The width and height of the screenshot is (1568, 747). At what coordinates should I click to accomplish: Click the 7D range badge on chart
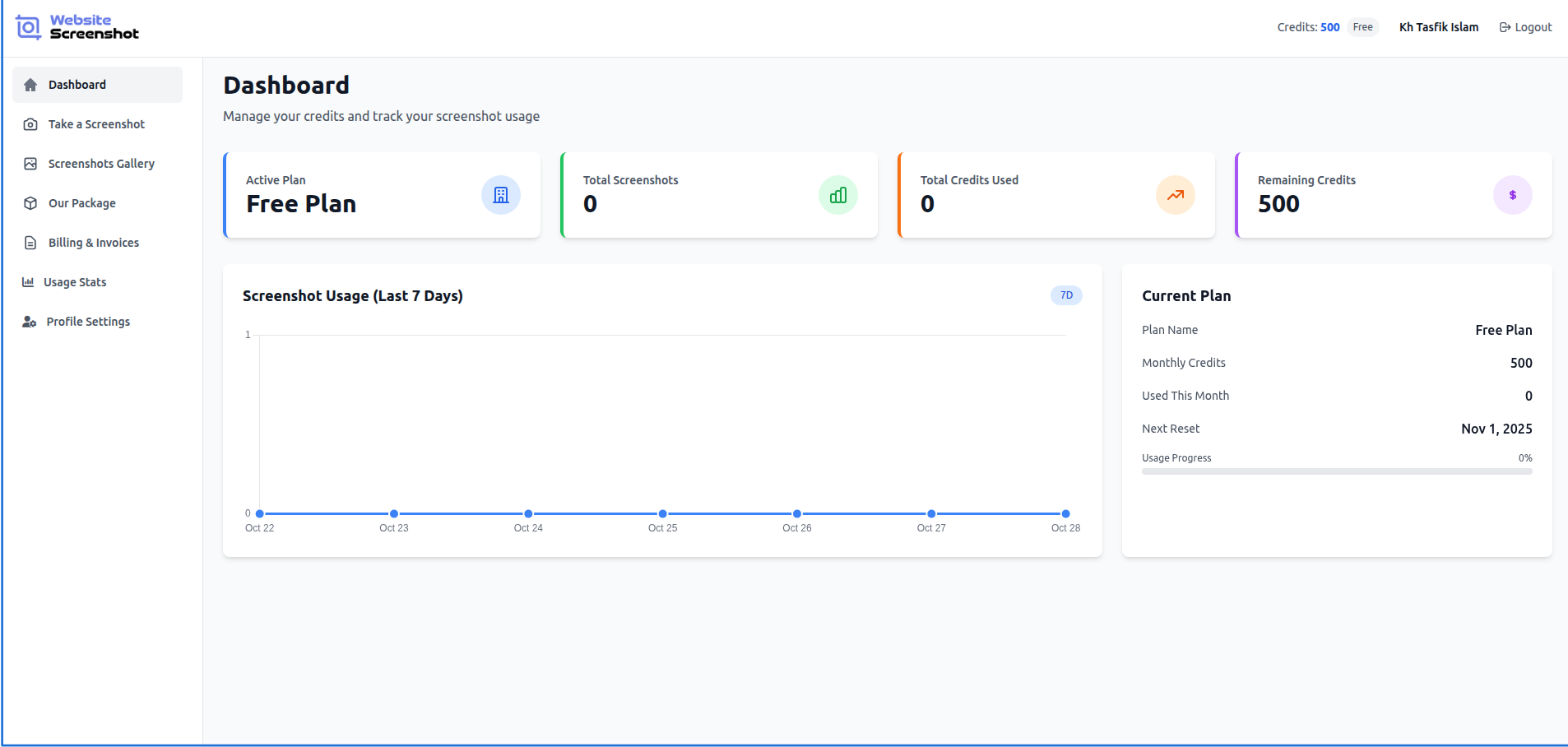pyautogui.click(x=1066, y=295)
